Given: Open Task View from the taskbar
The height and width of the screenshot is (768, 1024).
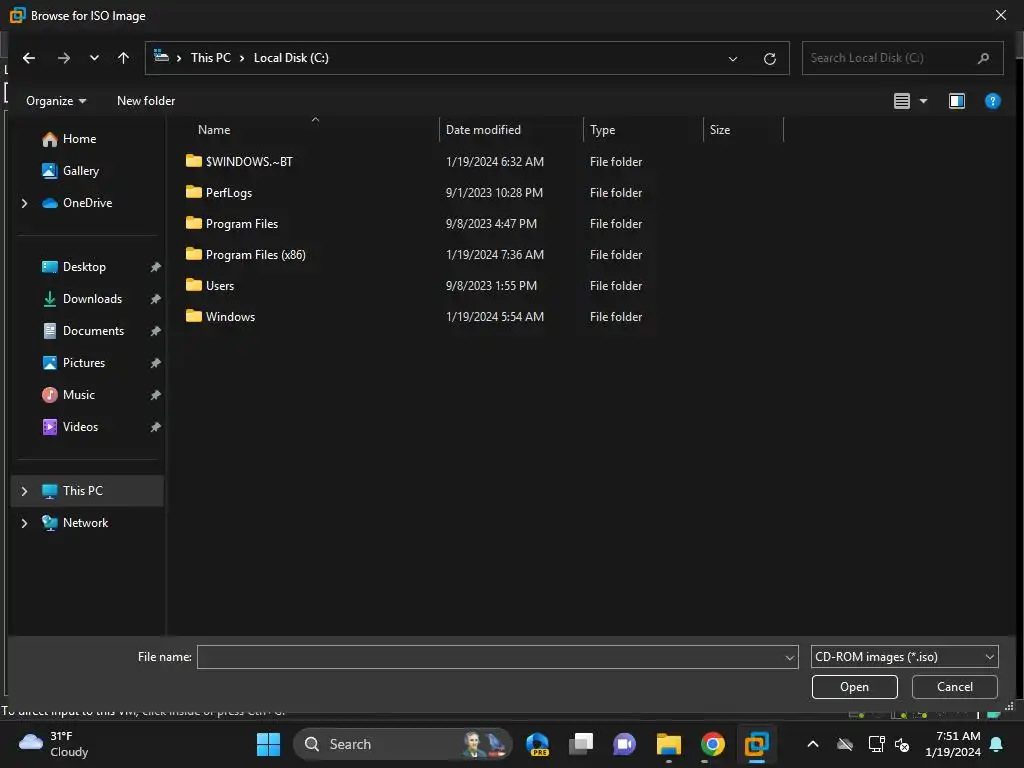Looking at the screenshot, I should tap(581, 744).
